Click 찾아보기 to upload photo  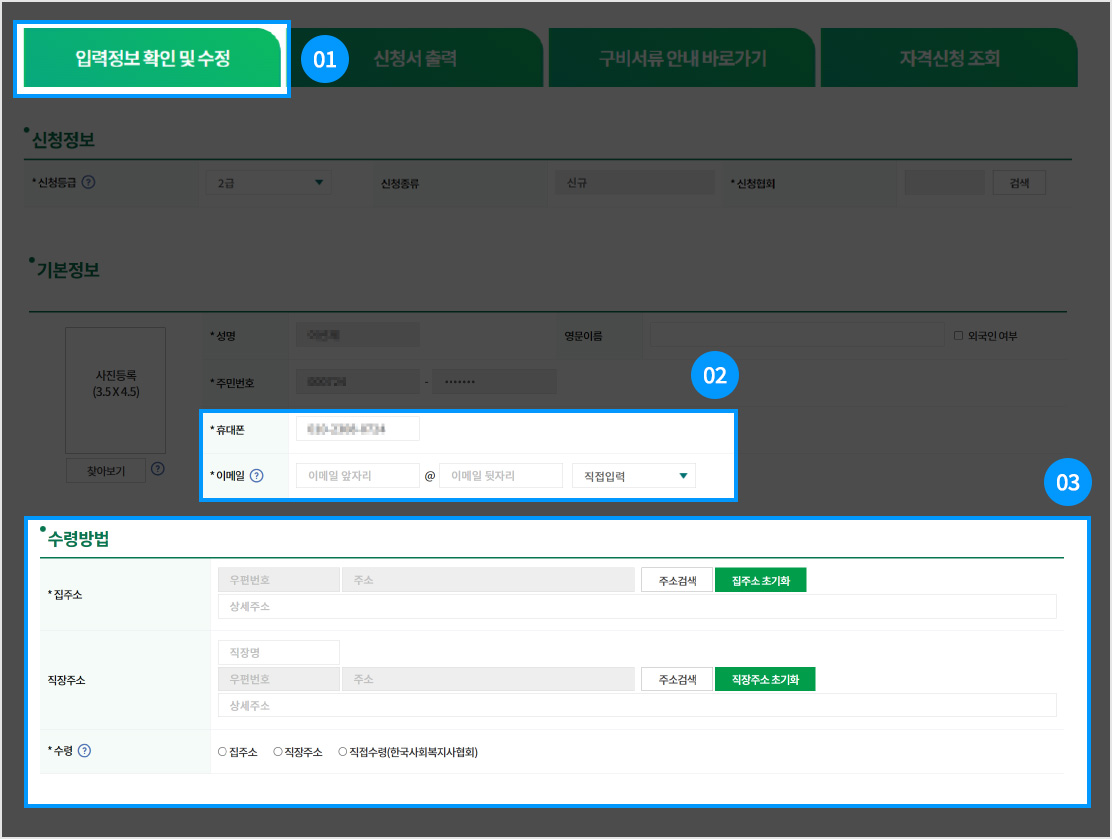[105, 470]
